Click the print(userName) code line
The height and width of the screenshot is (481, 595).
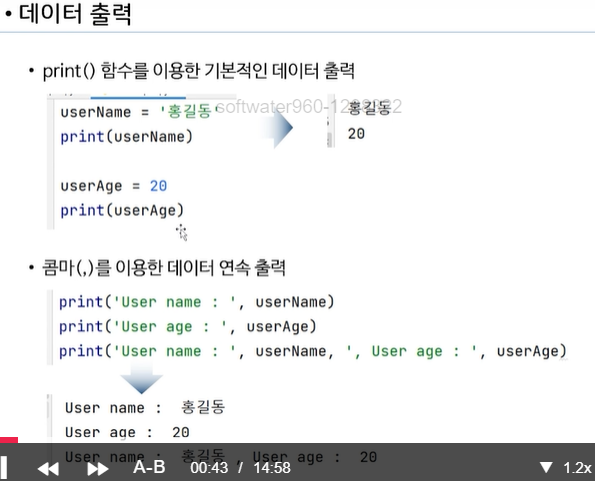126,137
